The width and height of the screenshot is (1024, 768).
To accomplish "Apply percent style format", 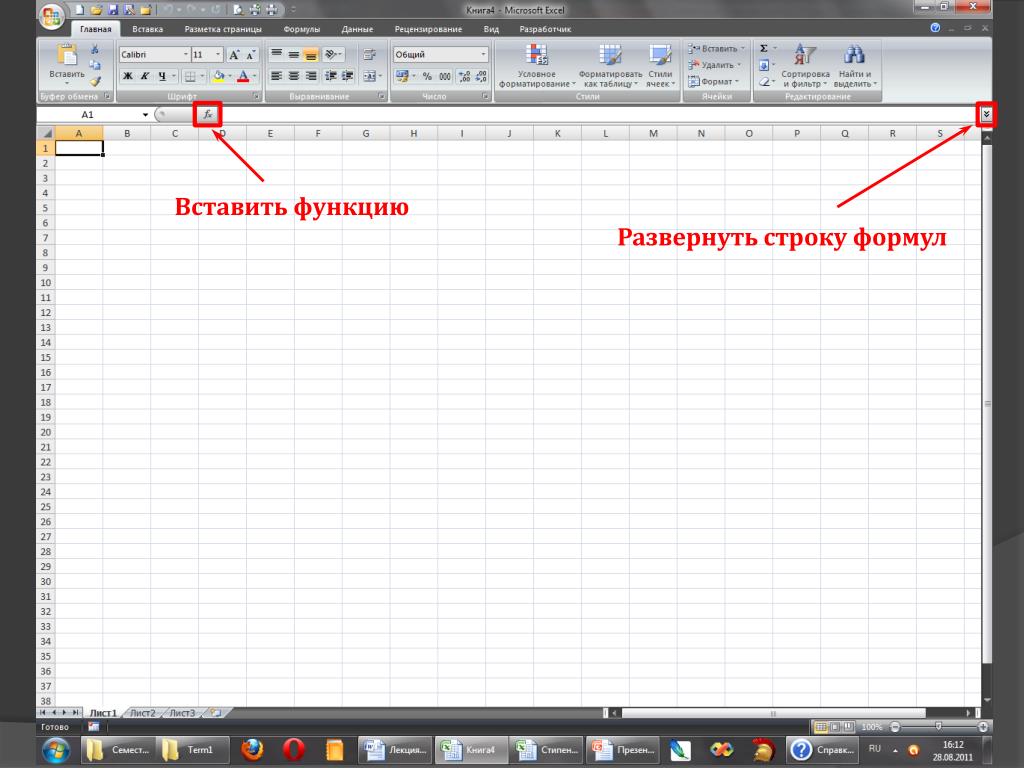I will (x=427, y=76).
